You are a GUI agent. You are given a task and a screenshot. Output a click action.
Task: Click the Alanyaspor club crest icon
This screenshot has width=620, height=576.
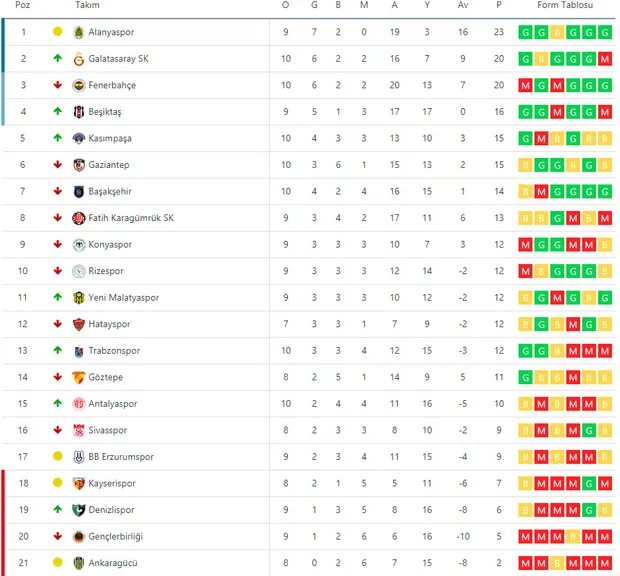point(79,32)
